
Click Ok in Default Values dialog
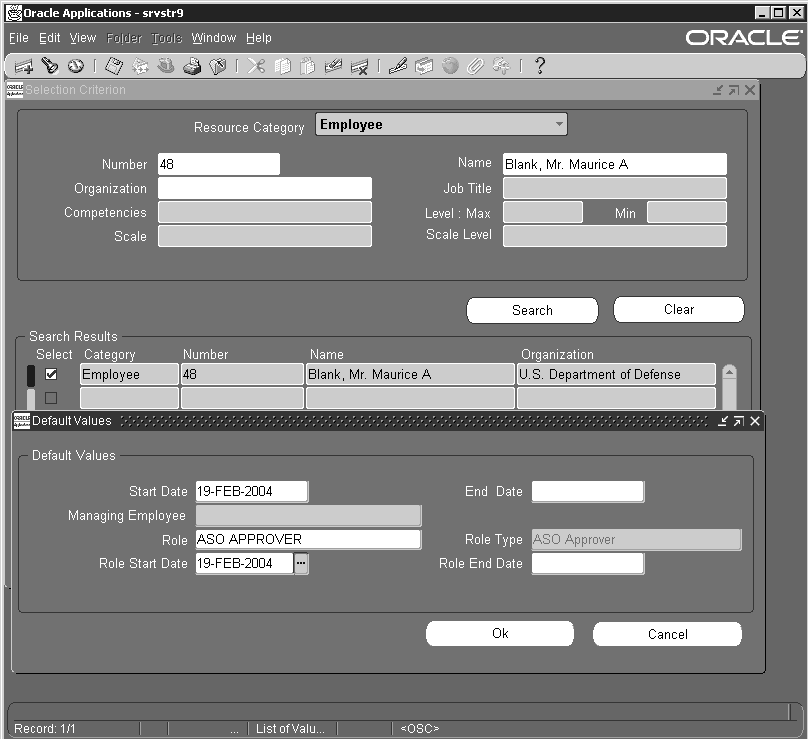point(500,633)
